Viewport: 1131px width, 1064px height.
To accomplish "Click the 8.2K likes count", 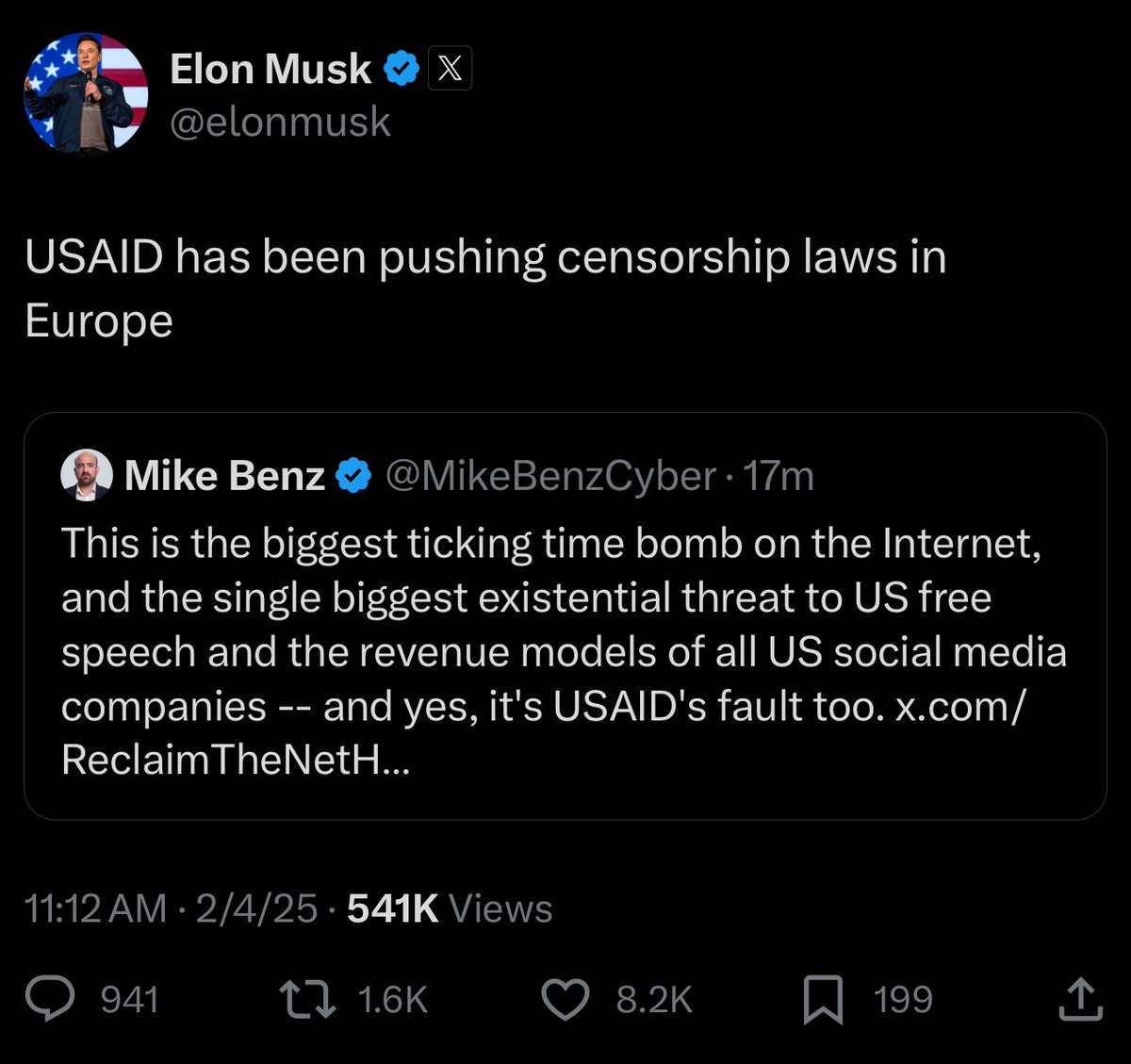I will click(654, 1000).
